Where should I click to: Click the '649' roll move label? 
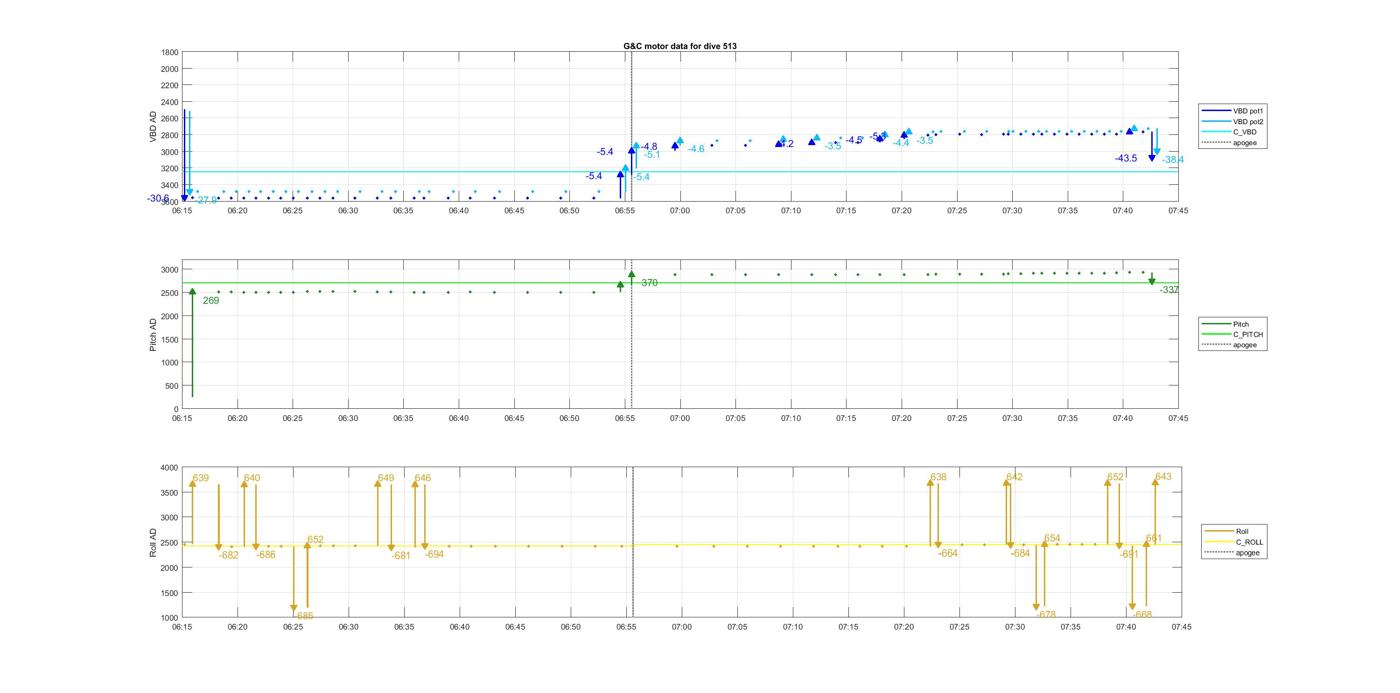386,478
